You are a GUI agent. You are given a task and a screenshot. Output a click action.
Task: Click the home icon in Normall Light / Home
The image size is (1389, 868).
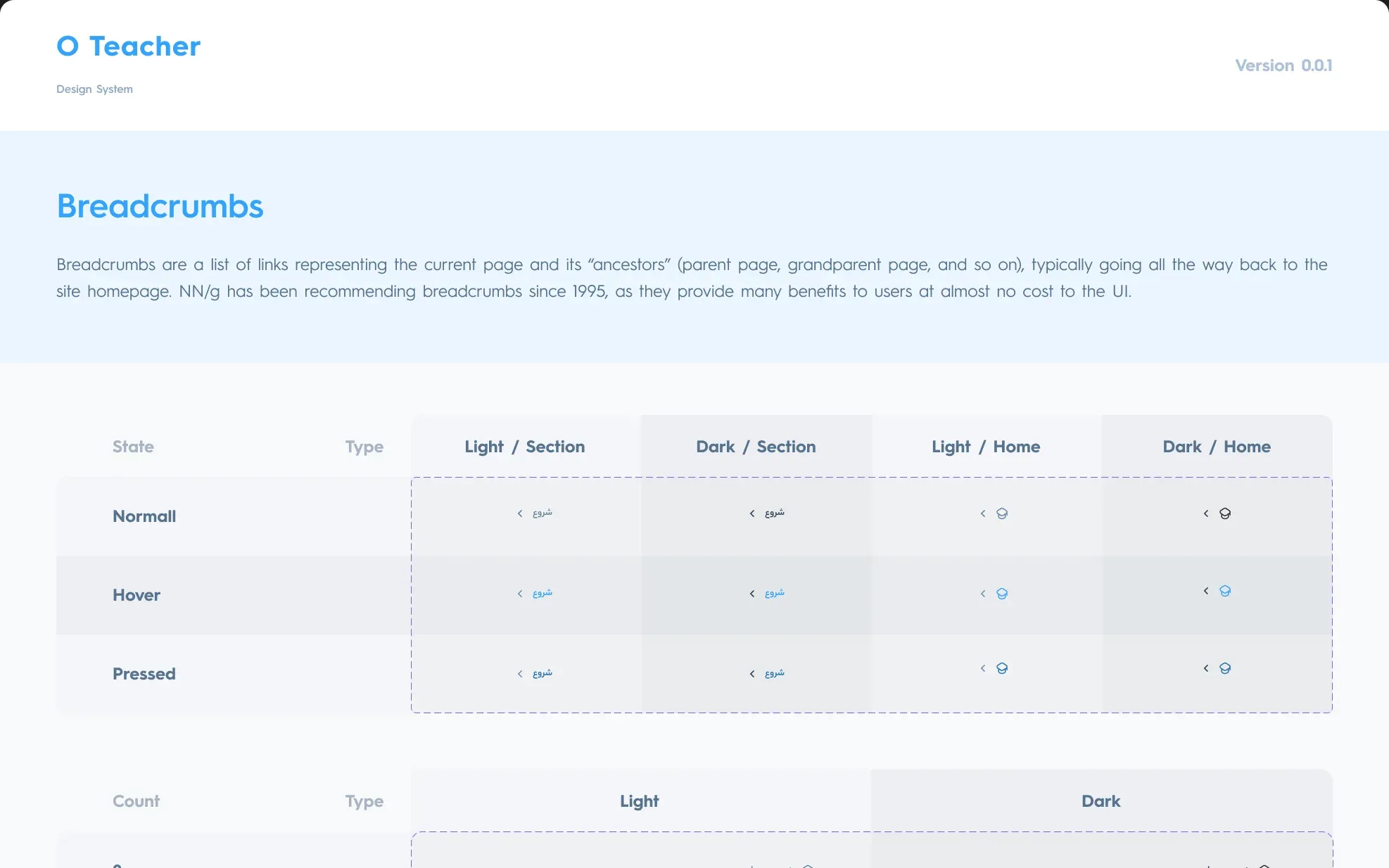[x=1002, y=513]
